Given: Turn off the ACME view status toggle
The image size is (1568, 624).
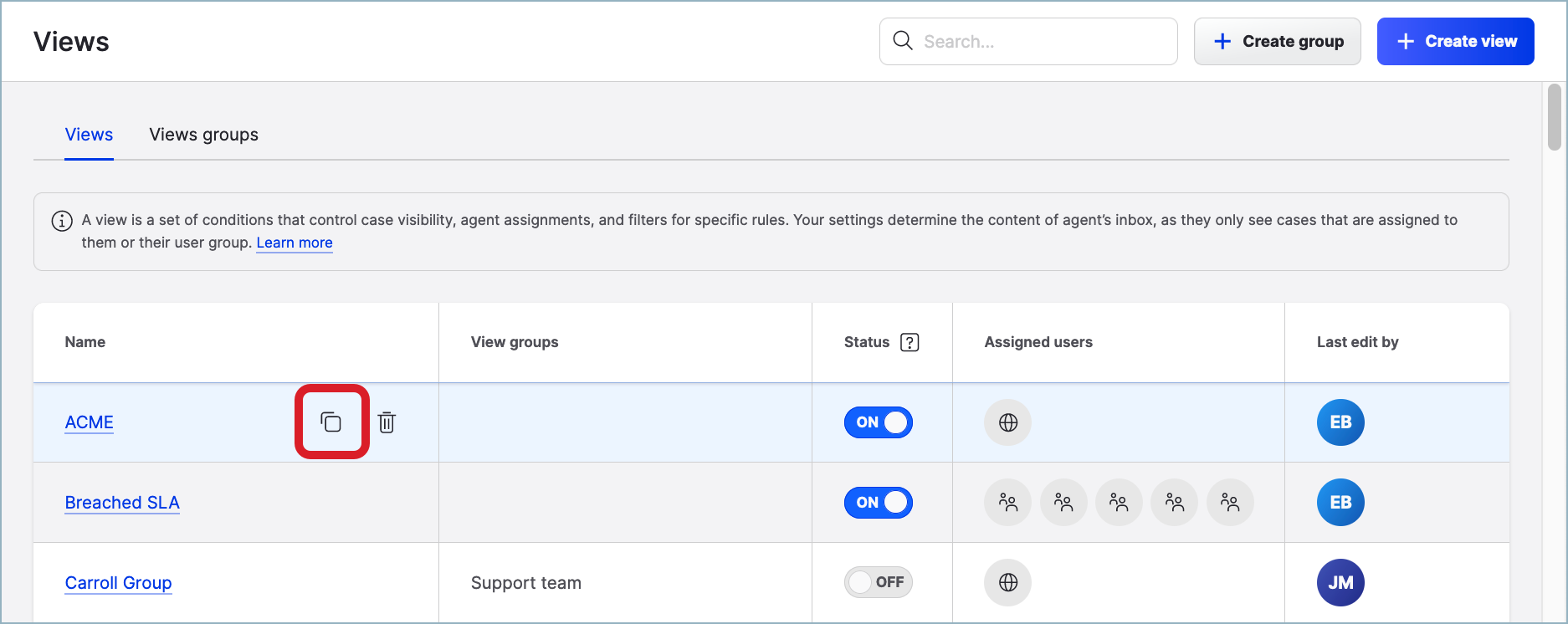Looking at the screenshot, I should [878, 422].
